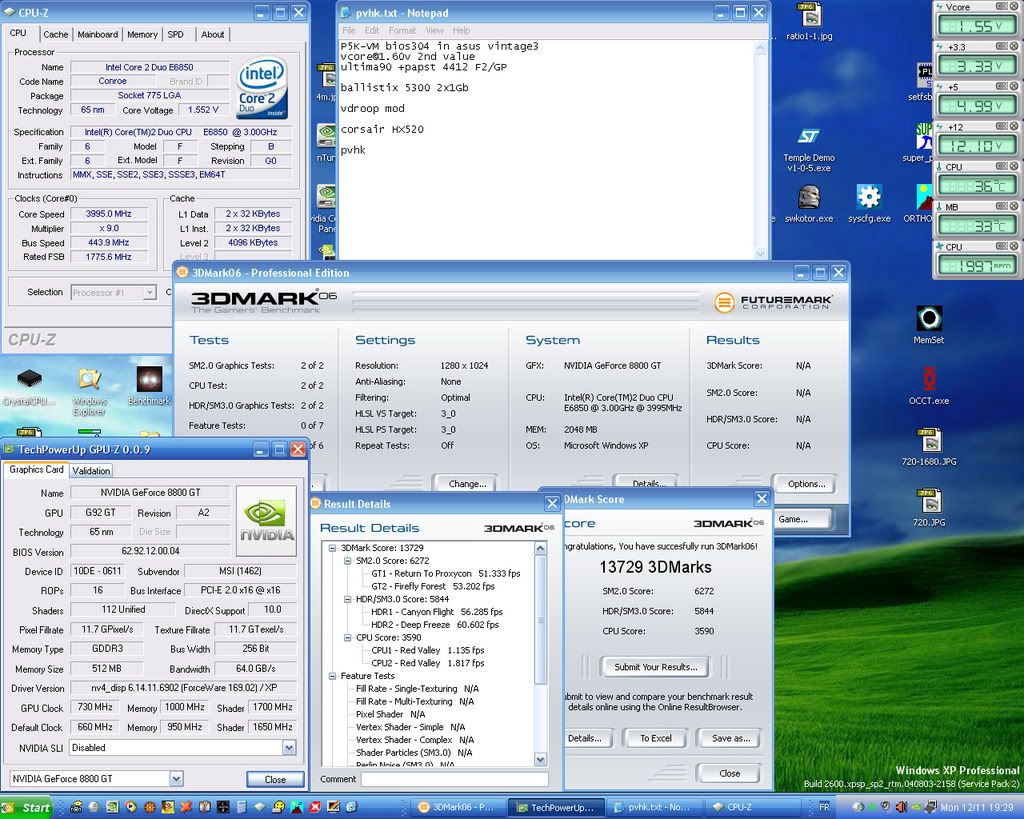Viewport: 1024px width, 819px height.
Task: Click the Comment field in Result Details
Action: 454,779
